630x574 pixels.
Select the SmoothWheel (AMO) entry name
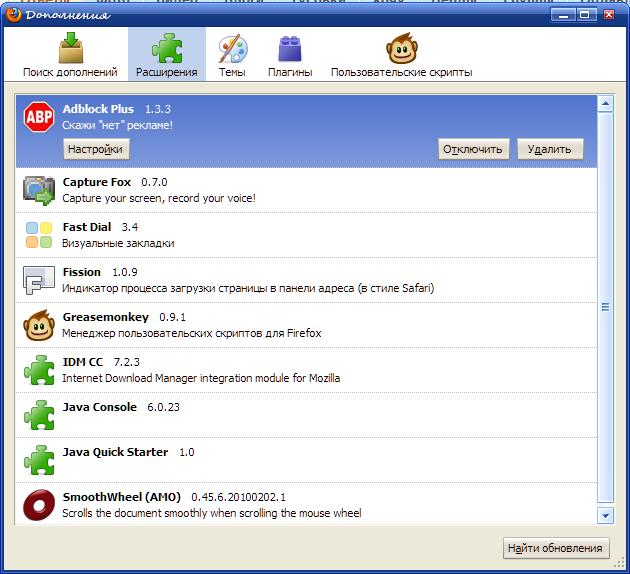[x=121, y=497]
